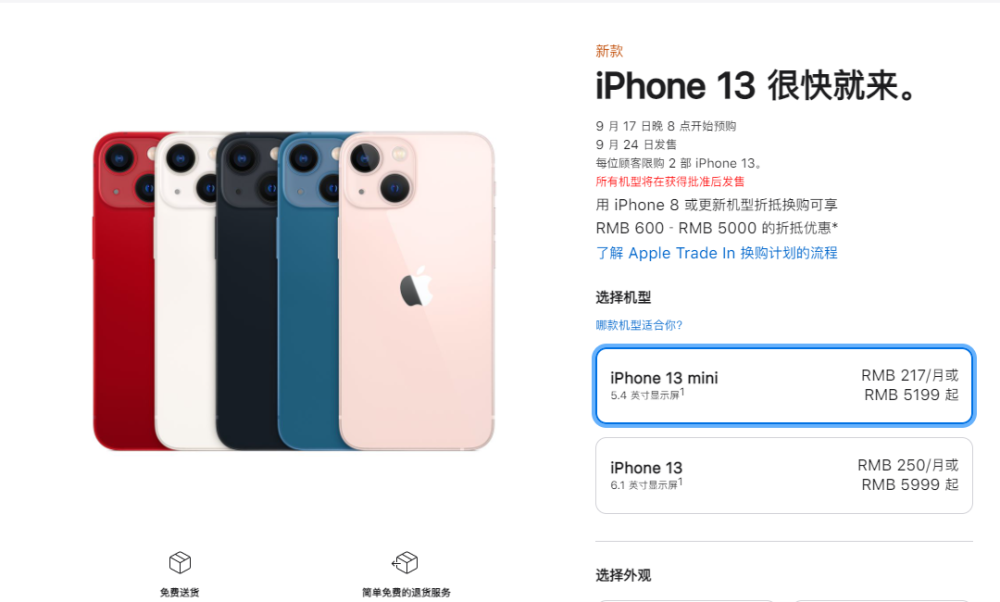Click the 选择机型 section heading
The width and height of the screenshot is (1000, 602).
pyautogui.click(x=623, y=297)
